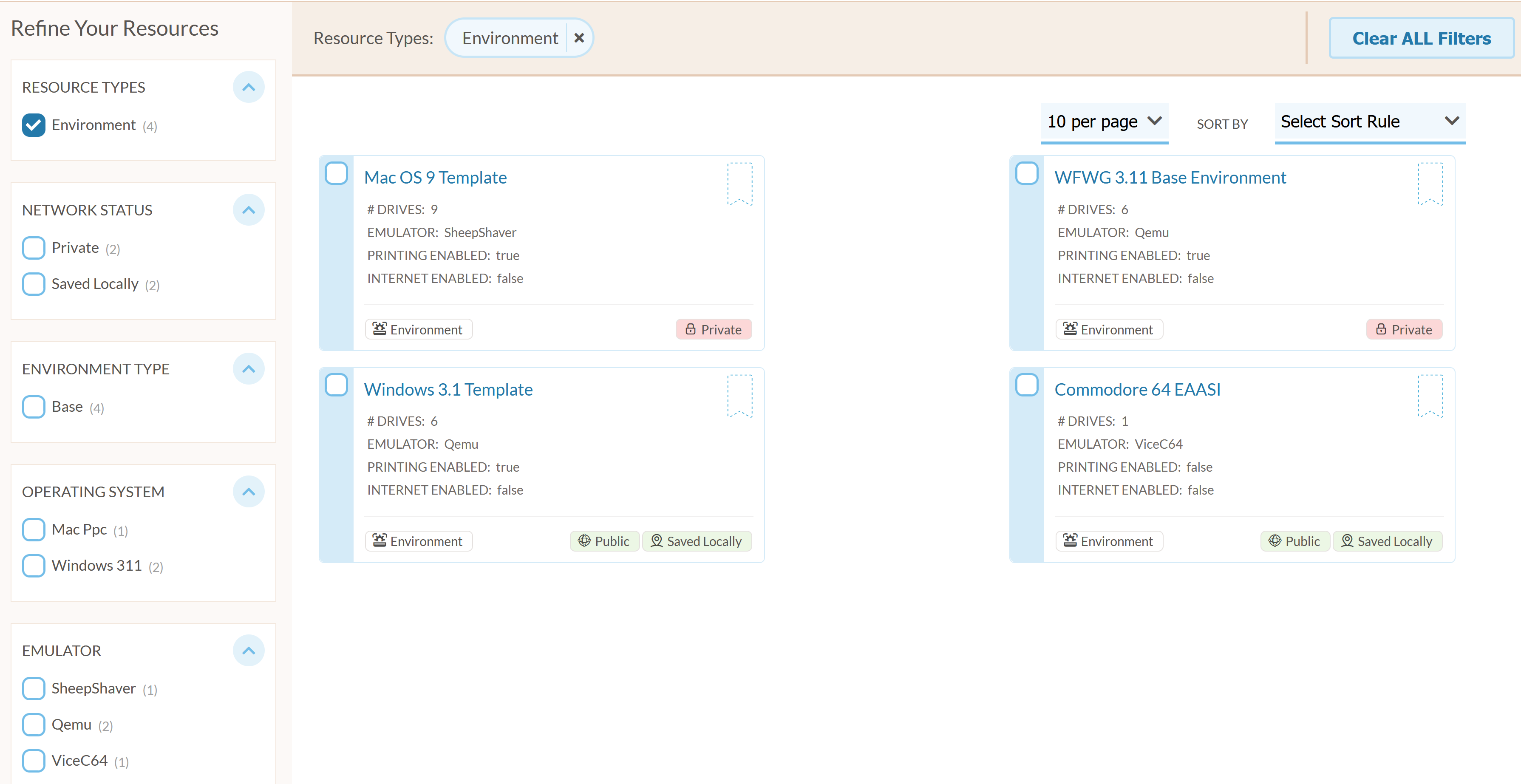Viewport: 1521px width, 784px height.
Task: Click Environment tag on WFWG 3.11 card
Action: (1109, 329)
